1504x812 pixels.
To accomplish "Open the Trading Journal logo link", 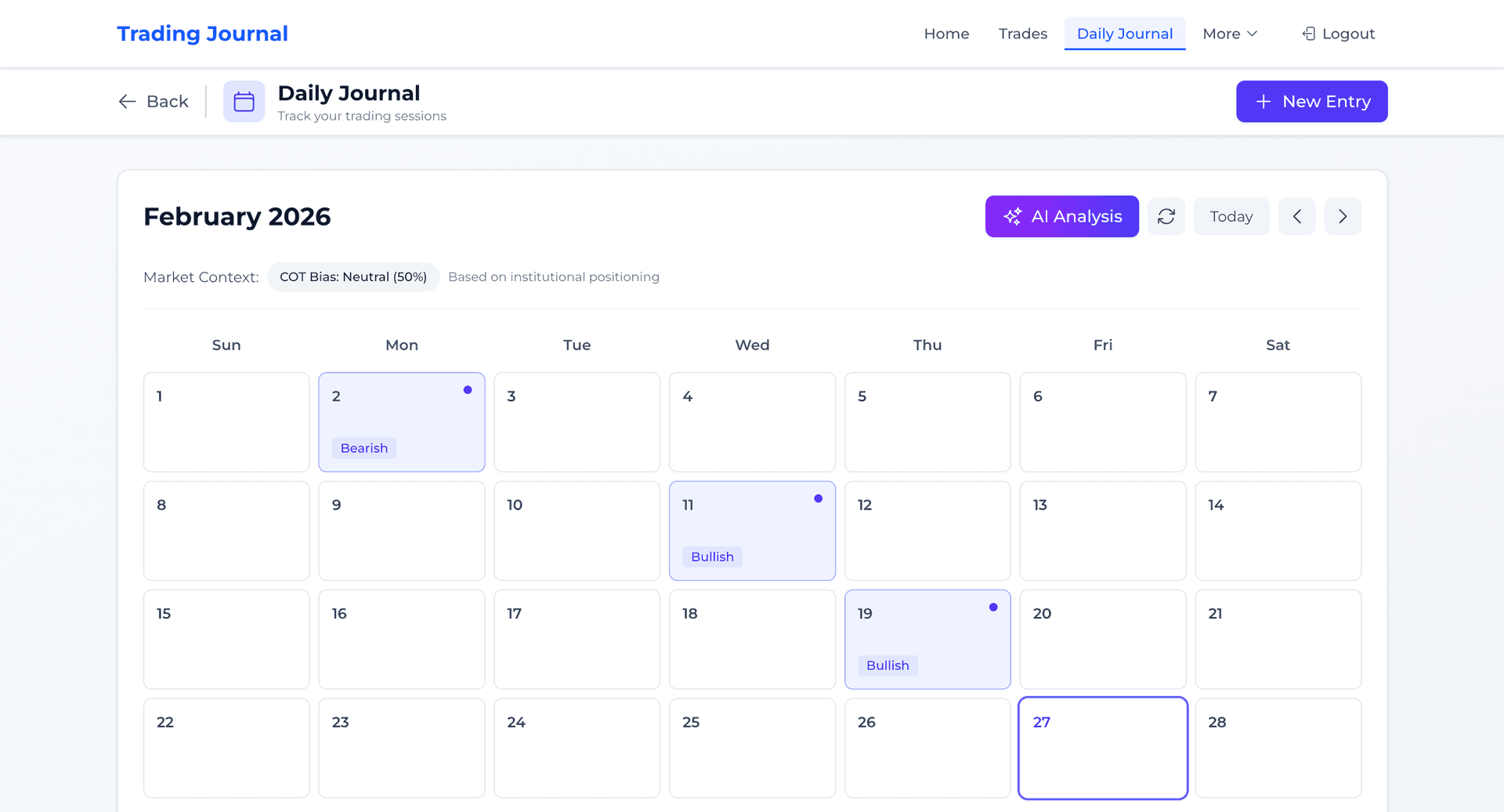I will [202, 33].
